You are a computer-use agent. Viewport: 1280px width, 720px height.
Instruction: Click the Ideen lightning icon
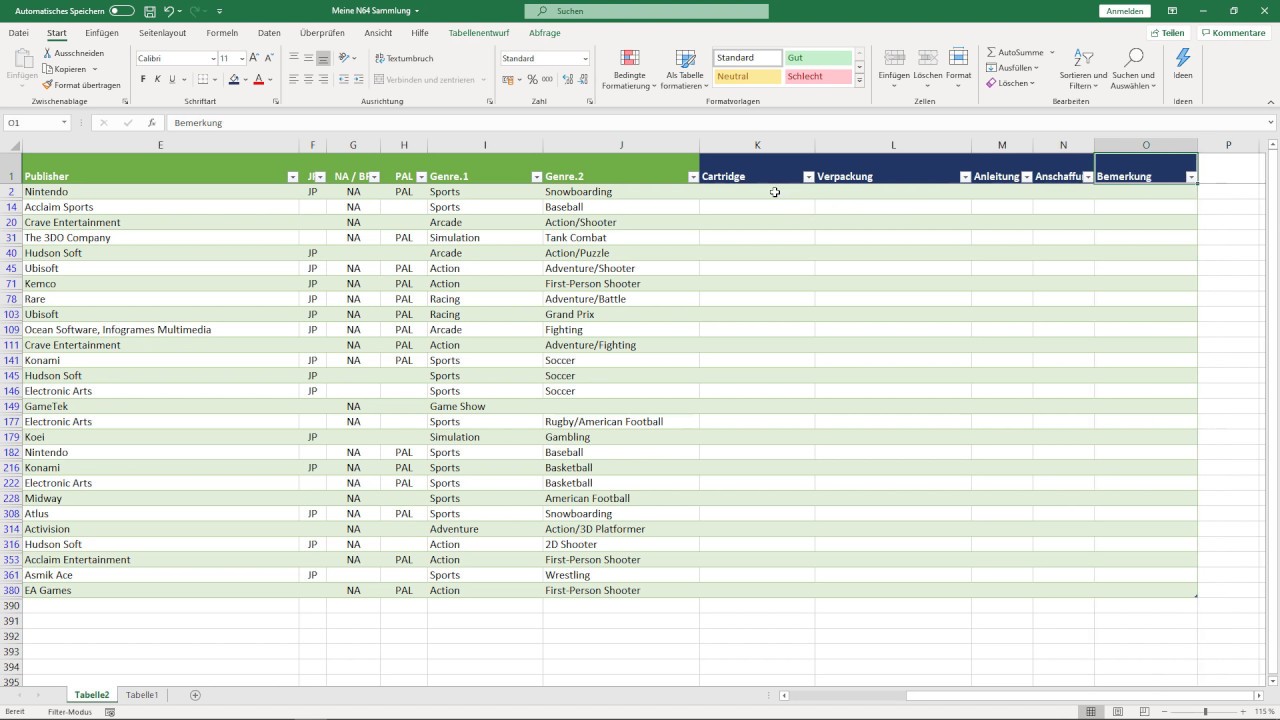[1183, 58]
